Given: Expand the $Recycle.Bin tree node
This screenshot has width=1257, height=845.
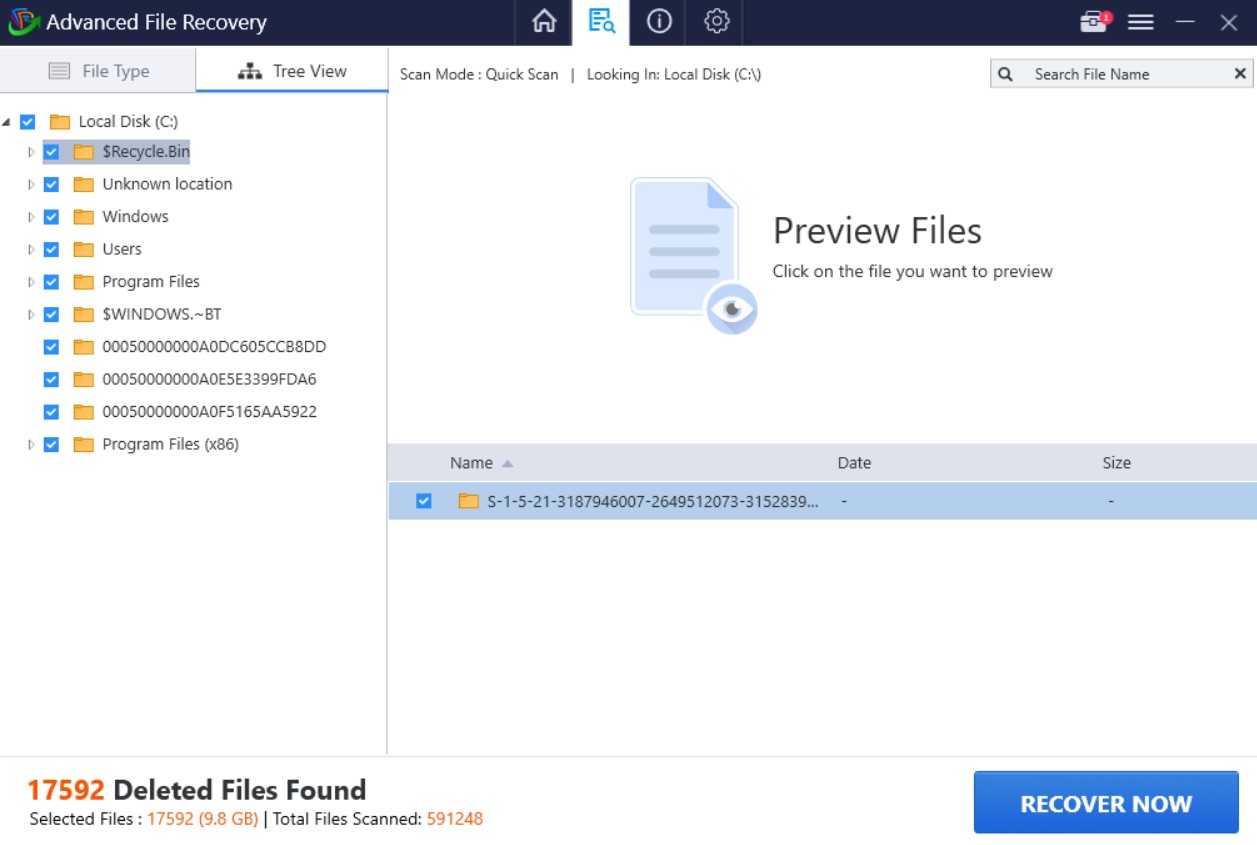Looking at the screenshot, I should (31, 153).
